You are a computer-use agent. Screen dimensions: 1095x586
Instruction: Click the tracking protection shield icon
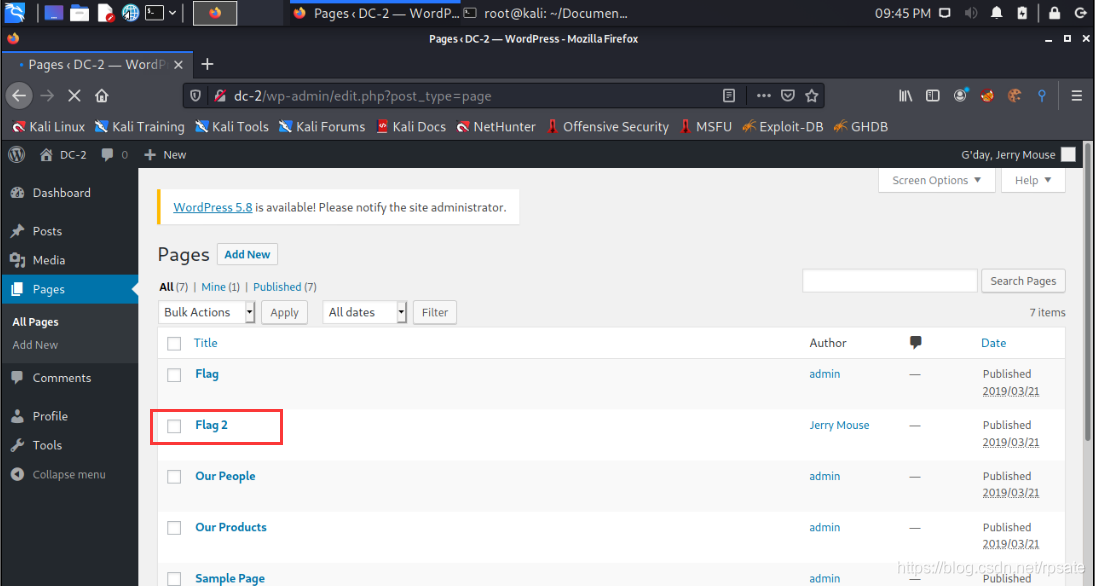(x=196, y=96)
